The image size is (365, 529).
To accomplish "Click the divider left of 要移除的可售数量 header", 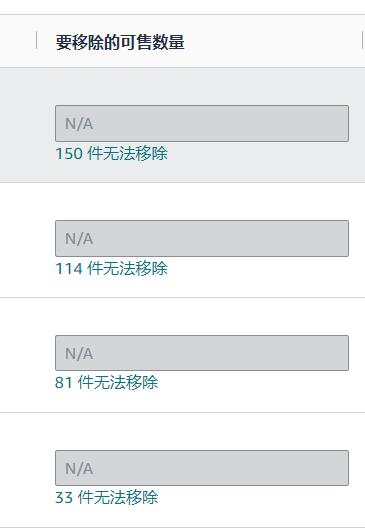I will point(36,40).
